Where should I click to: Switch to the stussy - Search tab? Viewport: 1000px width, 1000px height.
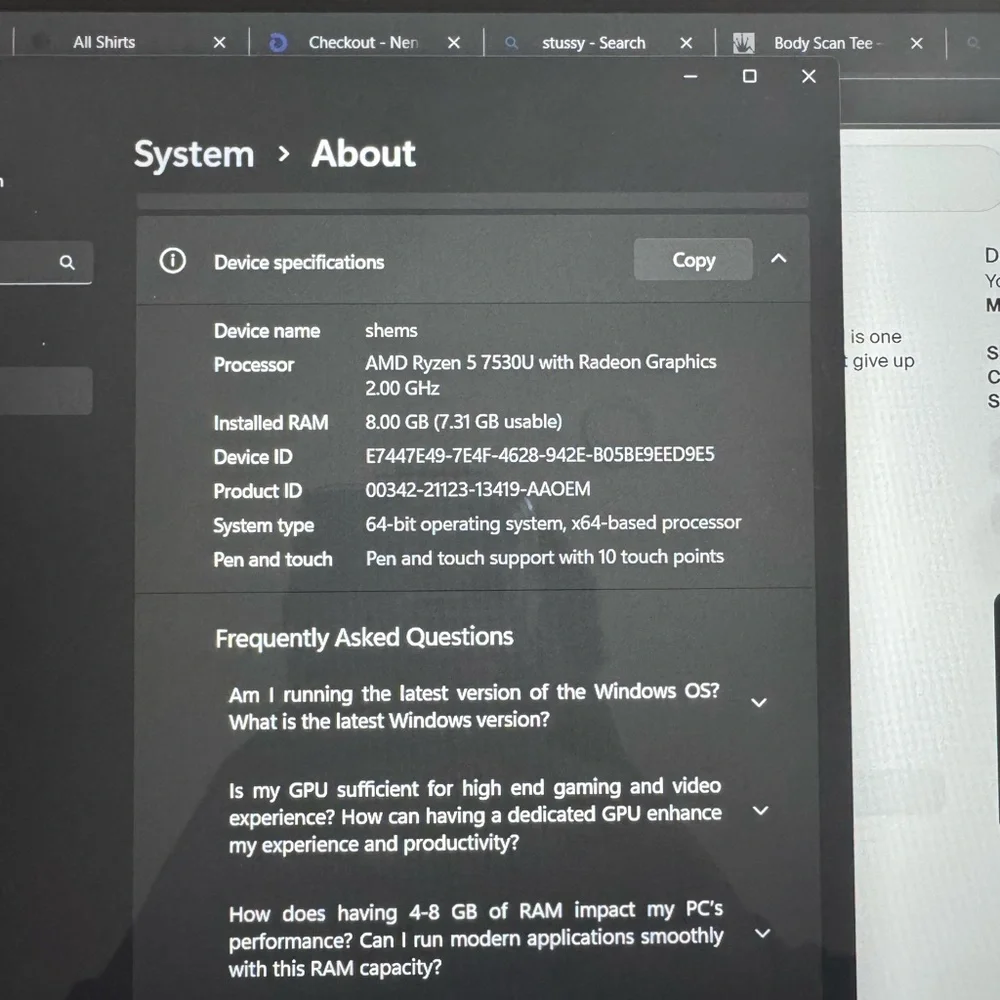pyautogui.click(x=594, y=43)
